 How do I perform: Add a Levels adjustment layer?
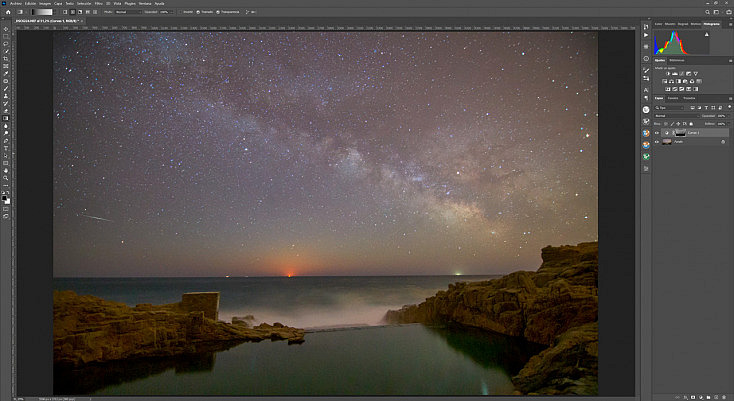pos(675,74)
